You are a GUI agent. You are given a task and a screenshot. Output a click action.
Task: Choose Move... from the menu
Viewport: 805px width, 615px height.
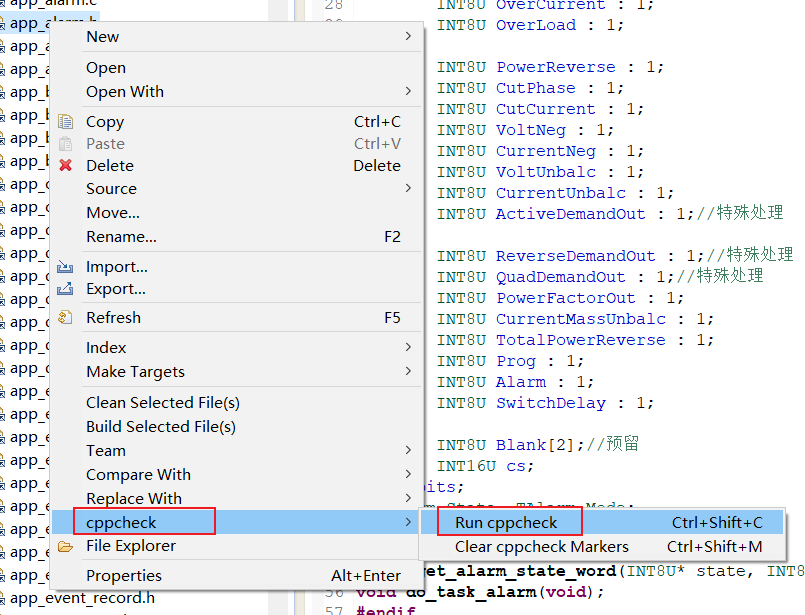[237, 213]
